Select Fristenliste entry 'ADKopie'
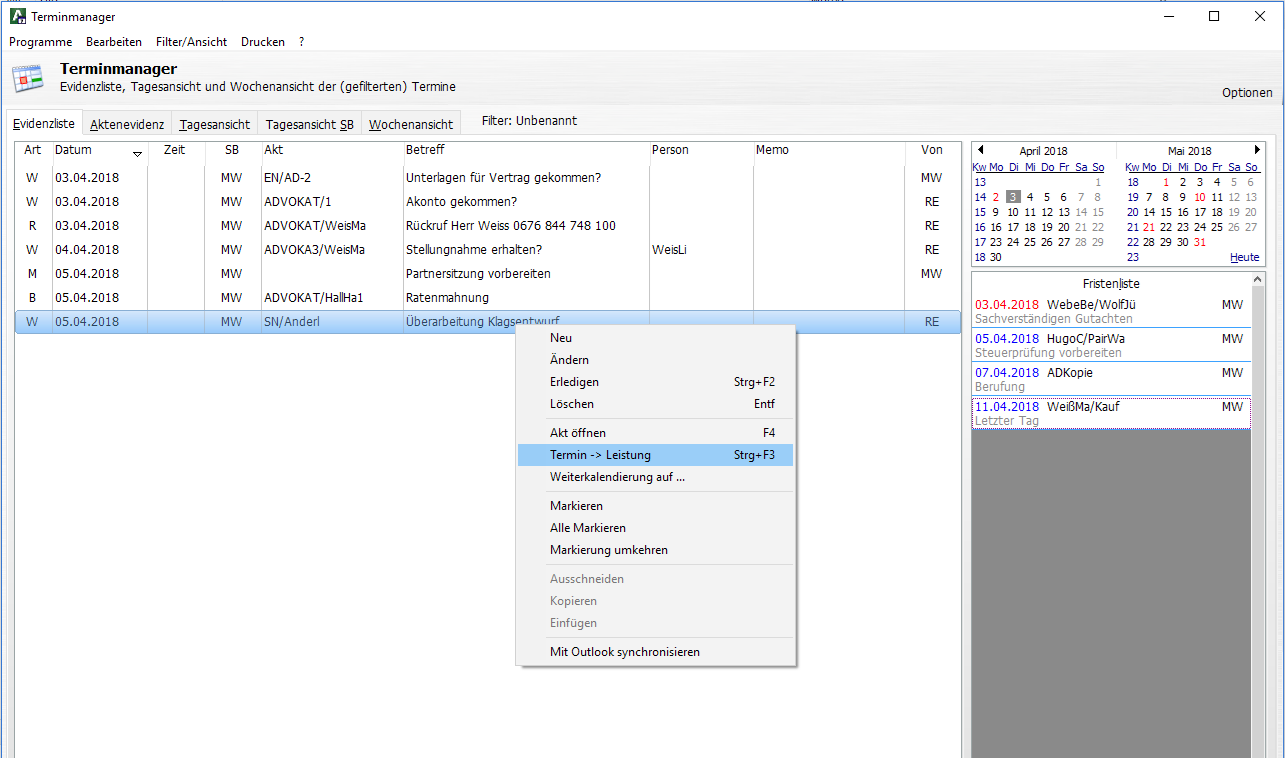This screenshot has height=758, width=1285. coord(1111,379)
